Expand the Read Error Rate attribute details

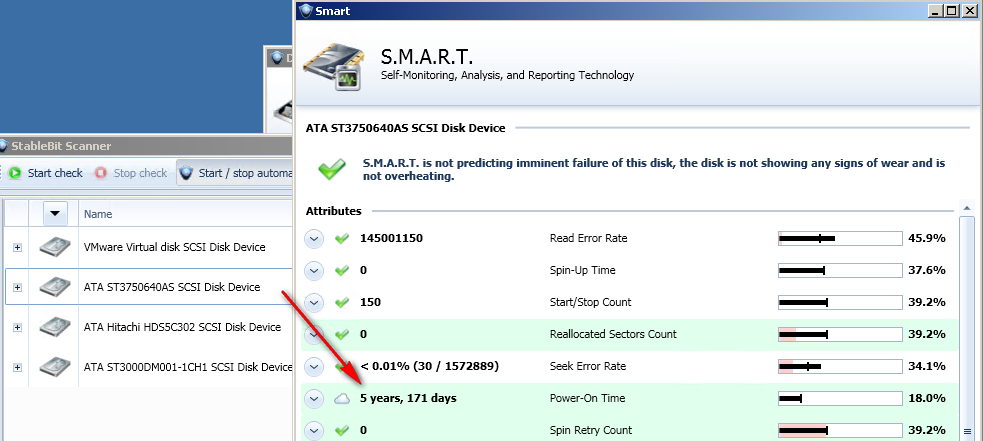(314, 238)
